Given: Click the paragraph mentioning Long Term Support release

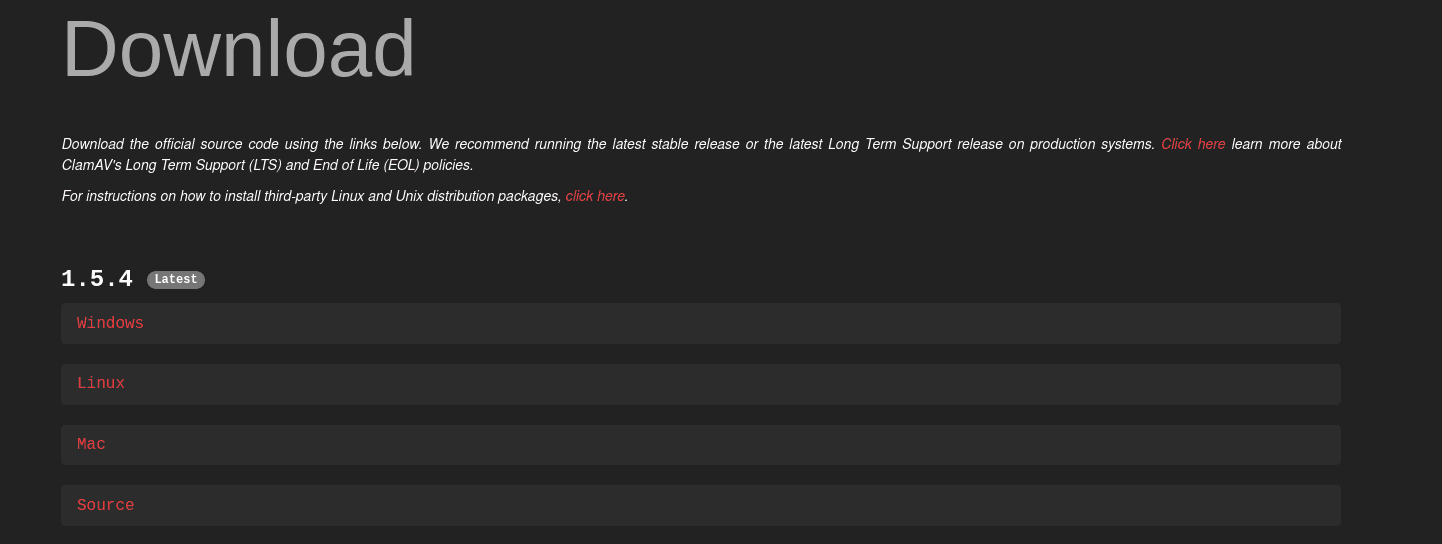Looking at the screenshot, I should pyautogui.click(x=701, y=154).
